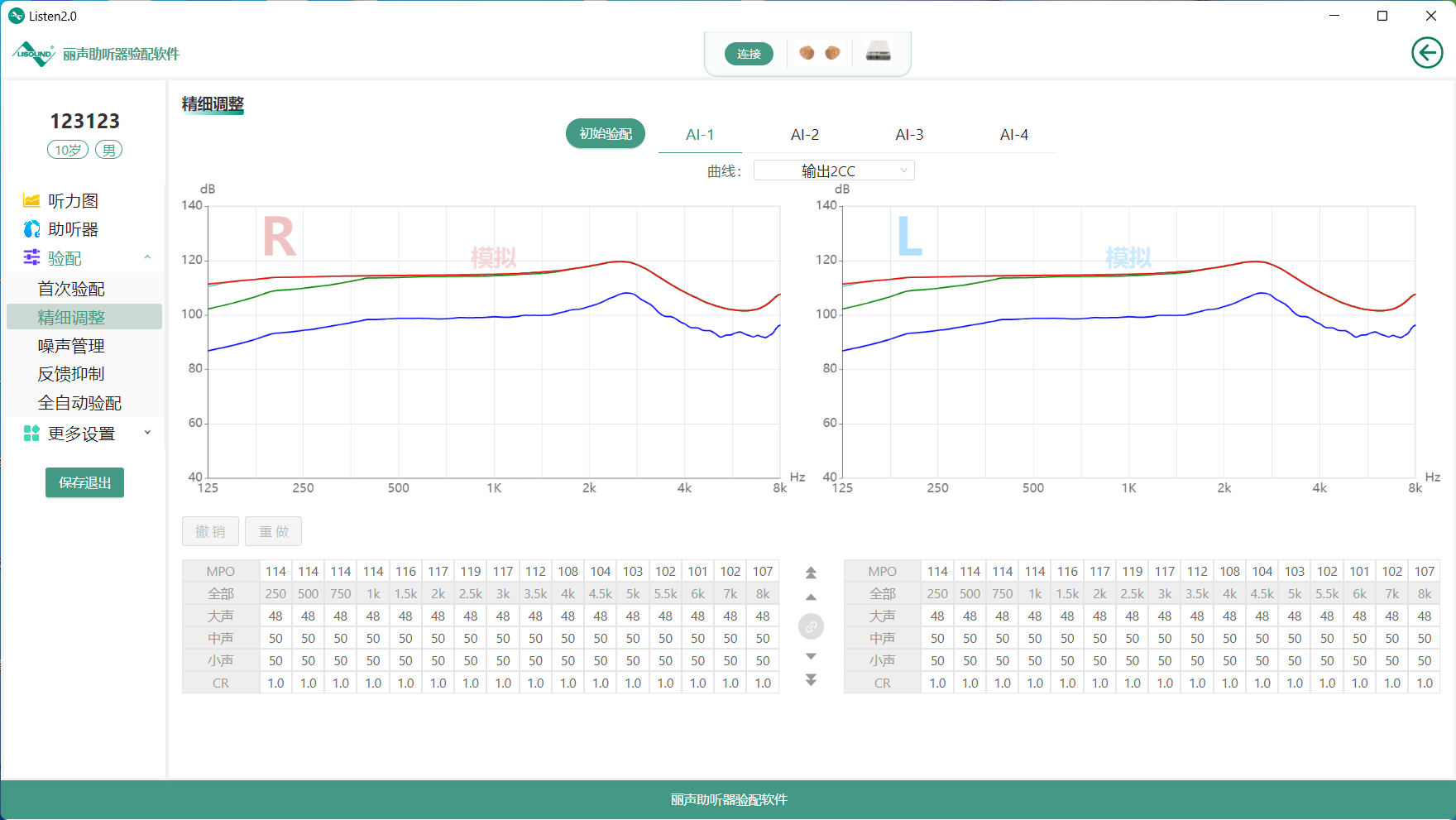1456x820 pixels.
Task: Select the left hearing aid icon
Action: point(832,53)
